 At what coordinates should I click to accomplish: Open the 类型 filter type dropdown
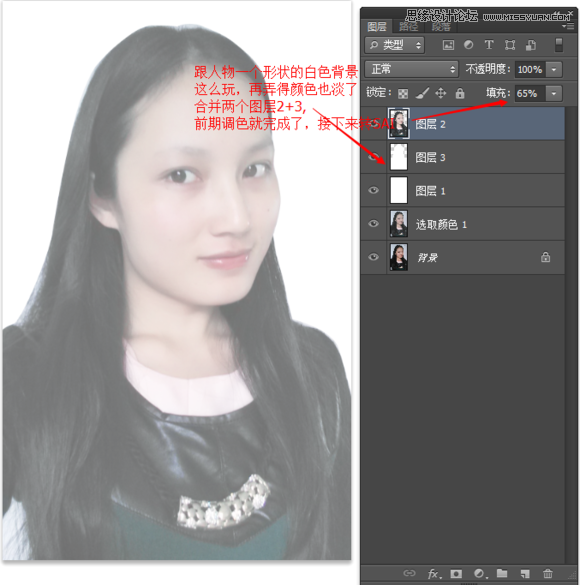click(x=395, y=45)
